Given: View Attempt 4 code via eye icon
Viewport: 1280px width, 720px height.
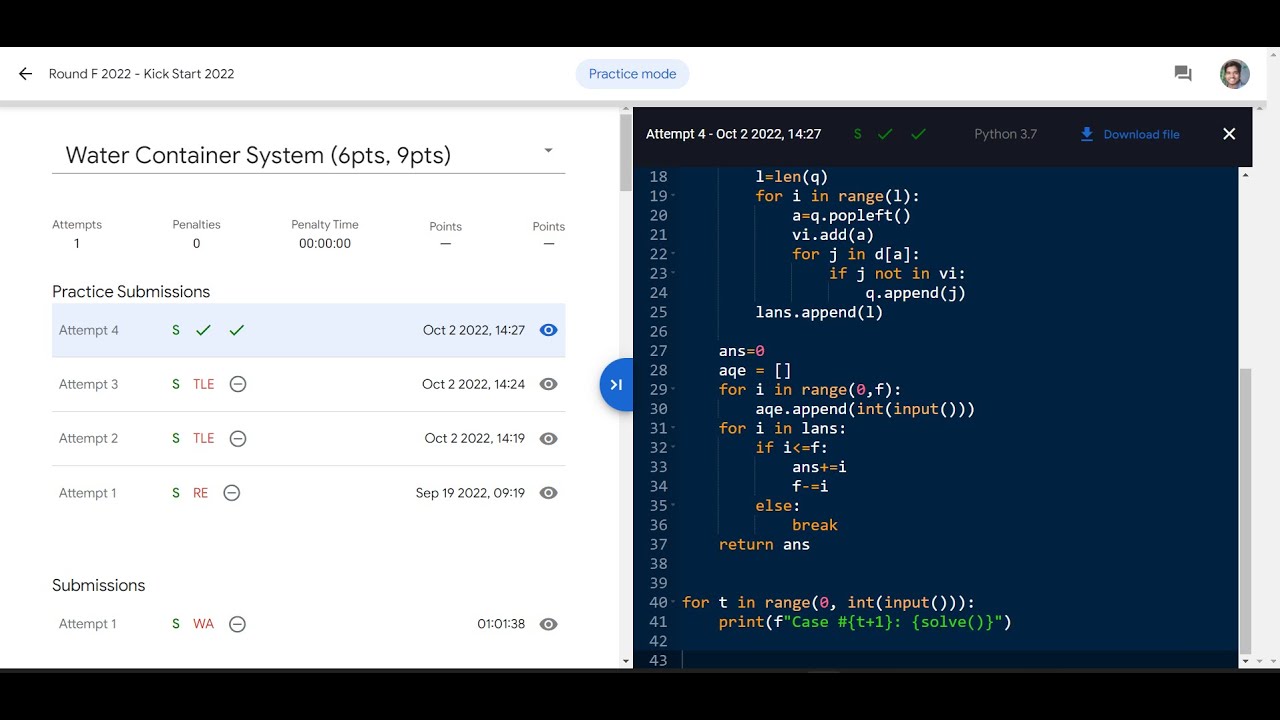Looking at the screenshot, I should [x=548, y=330].
